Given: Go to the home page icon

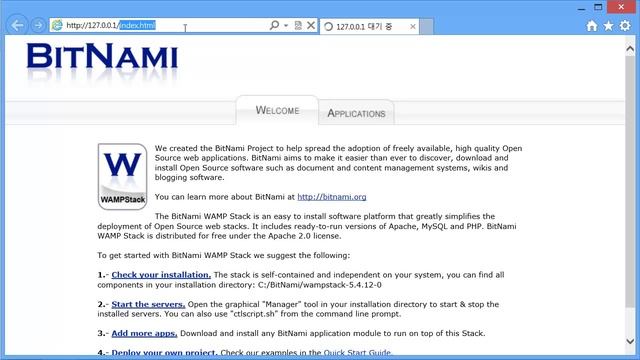Looking at the screenshot, I should (592, 26).
